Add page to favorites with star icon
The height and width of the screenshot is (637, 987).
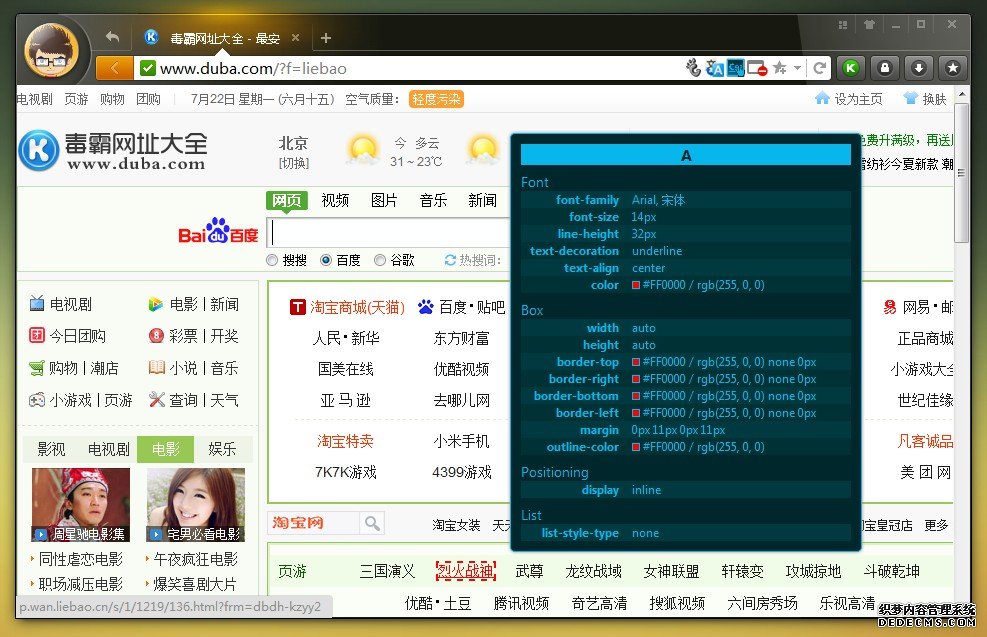pyautogui.click(x=779, y=67)
